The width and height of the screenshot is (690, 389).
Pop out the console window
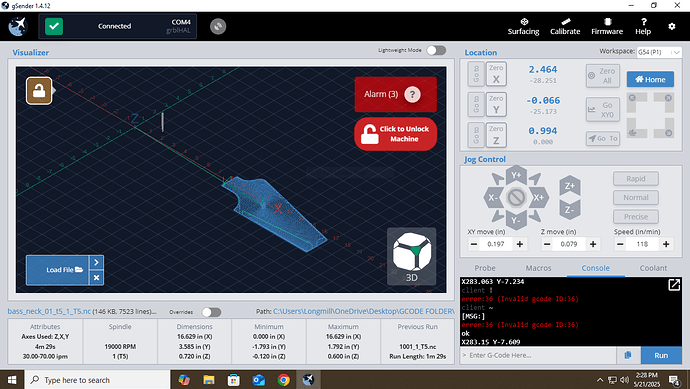click(x=674, y=285)
